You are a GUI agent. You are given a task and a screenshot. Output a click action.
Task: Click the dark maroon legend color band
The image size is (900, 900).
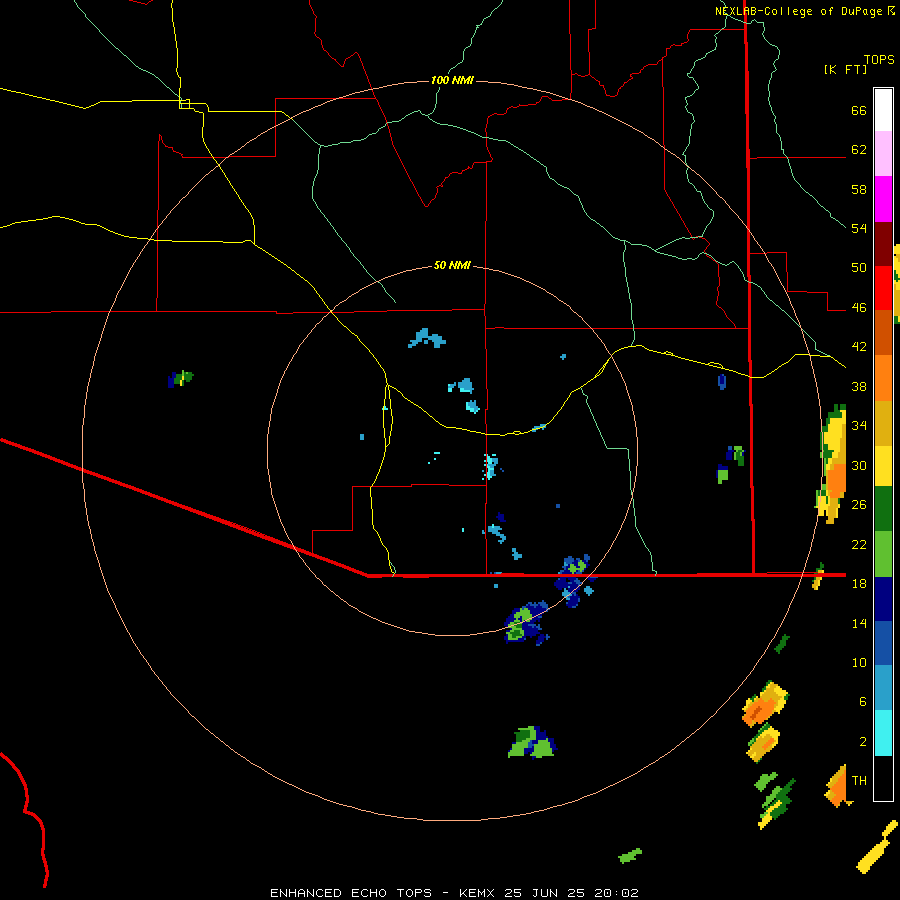pos(883,244)
